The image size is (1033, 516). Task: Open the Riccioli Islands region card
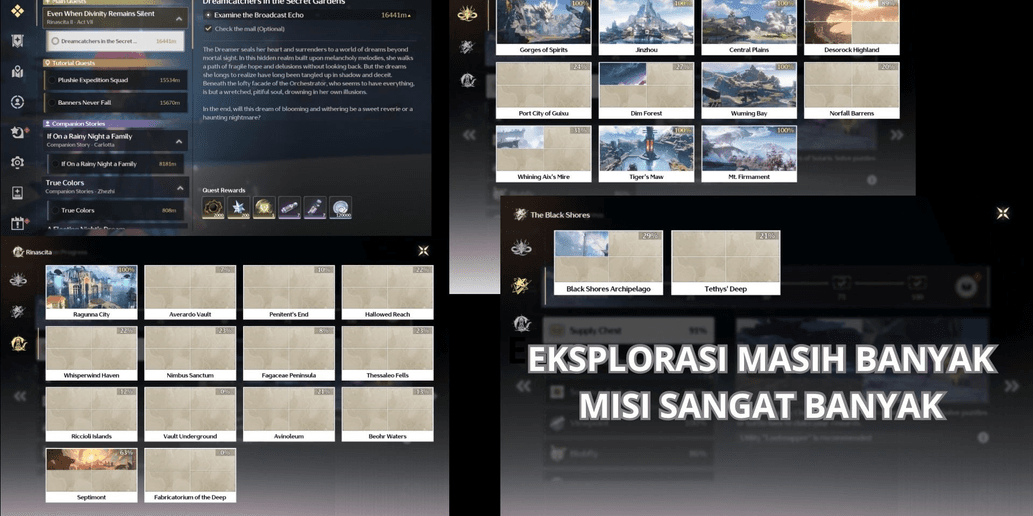pos(92,415)
